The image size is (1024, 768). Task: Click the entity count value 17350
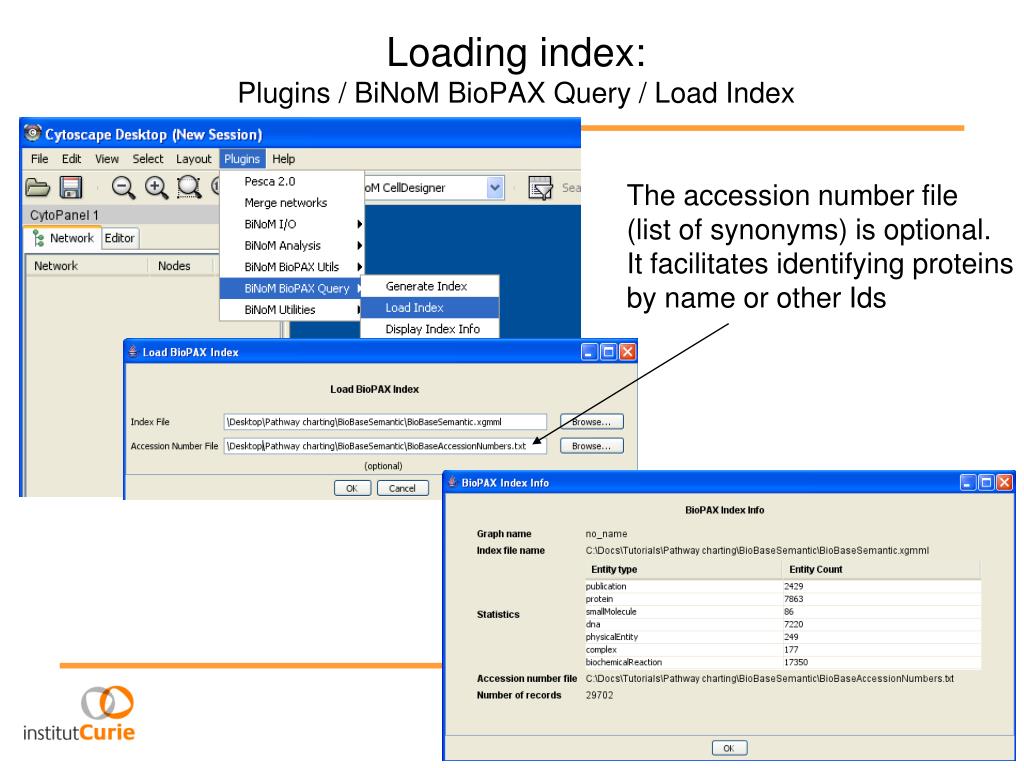click(x=796, y=662)
